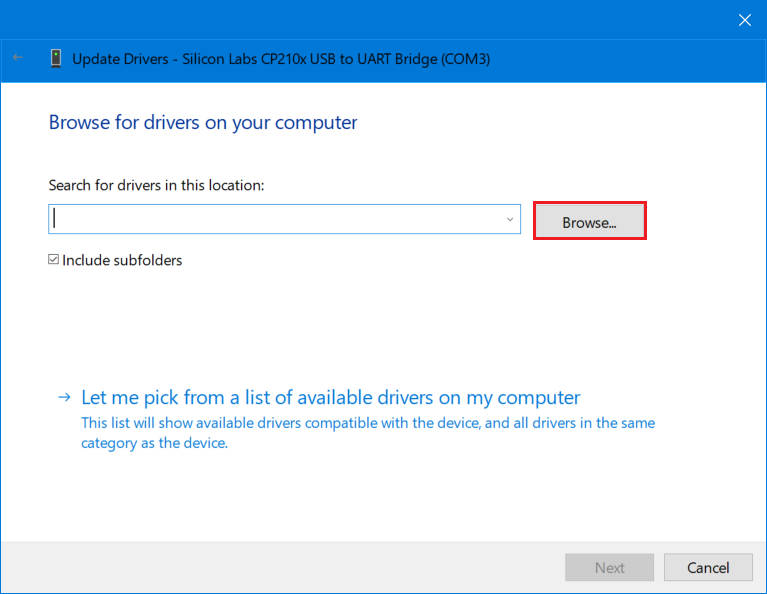
Task: Click the blank white area below Include subfolders
Action: [x=380, y=320]
